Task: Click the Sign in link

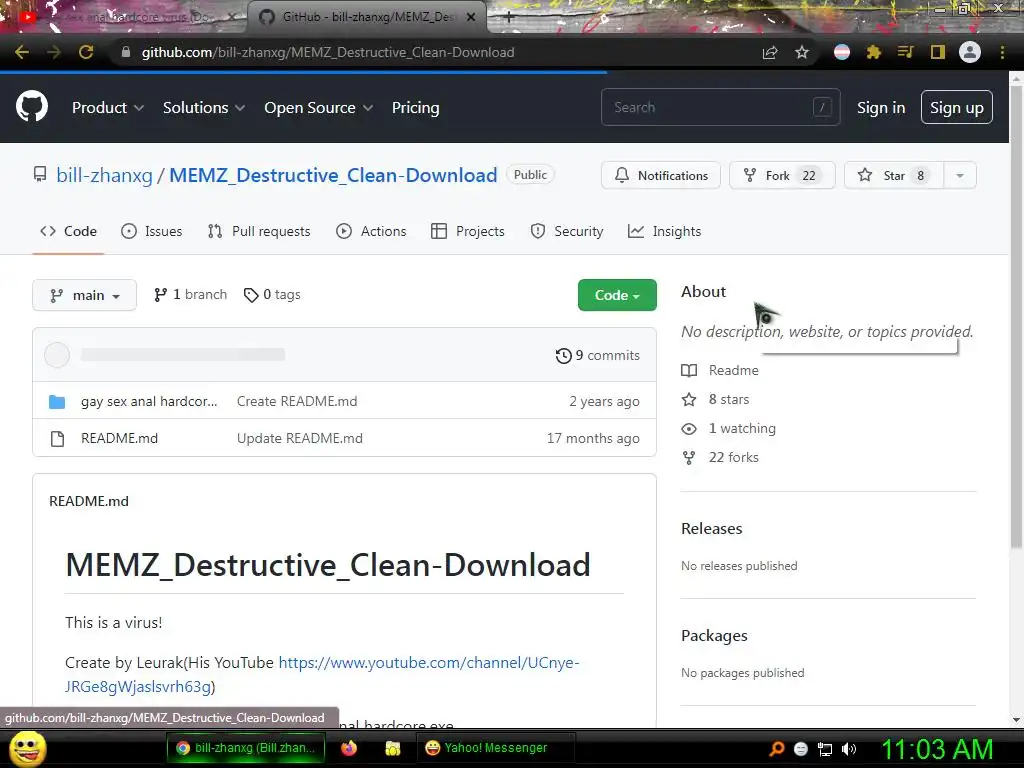Action: tap(881, 108)
